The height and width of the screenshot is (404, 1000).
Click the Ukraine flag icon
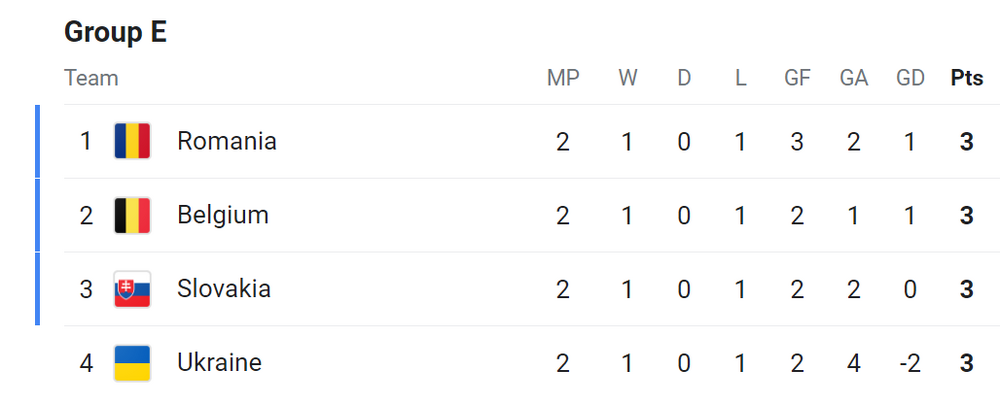[132, 362]
